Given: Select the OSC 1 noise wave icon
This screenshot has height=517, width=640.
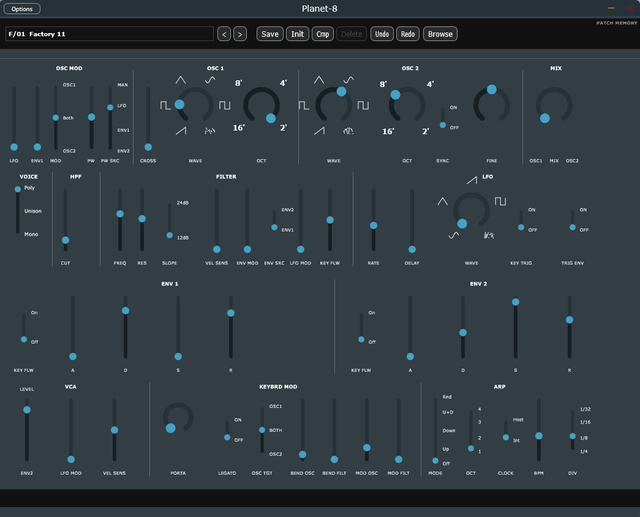Looking at the screenshot, I should click(x=210, y=131).
